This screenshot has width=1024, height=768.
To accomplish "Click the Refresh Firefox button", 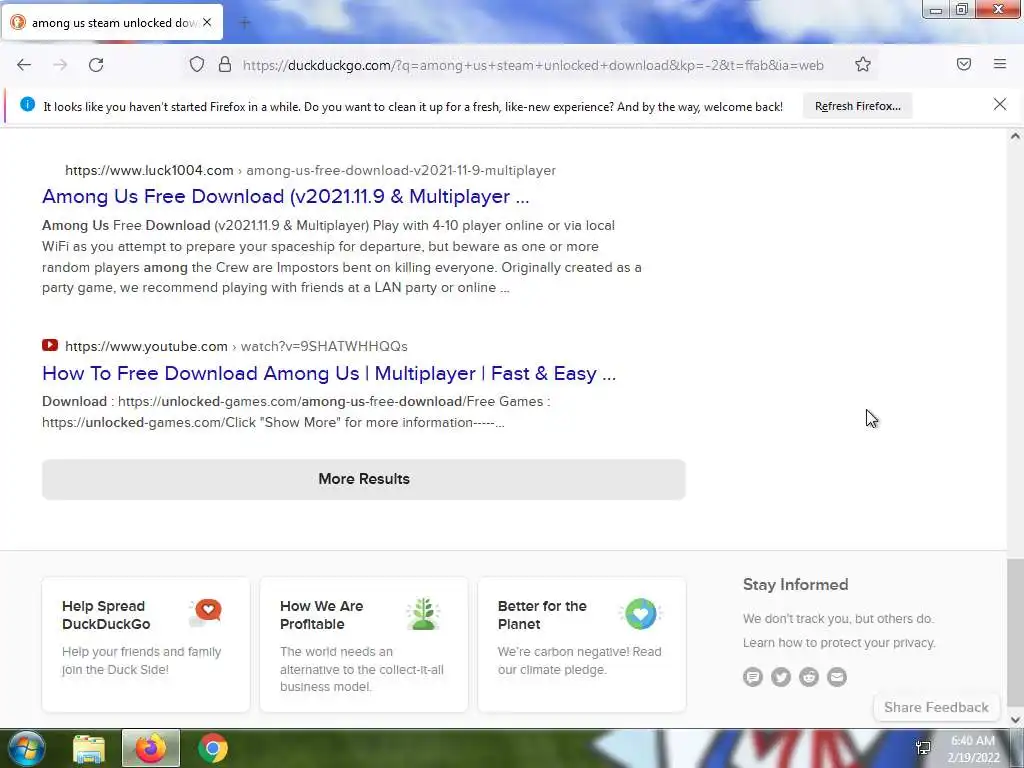I will tap(857, 106).
